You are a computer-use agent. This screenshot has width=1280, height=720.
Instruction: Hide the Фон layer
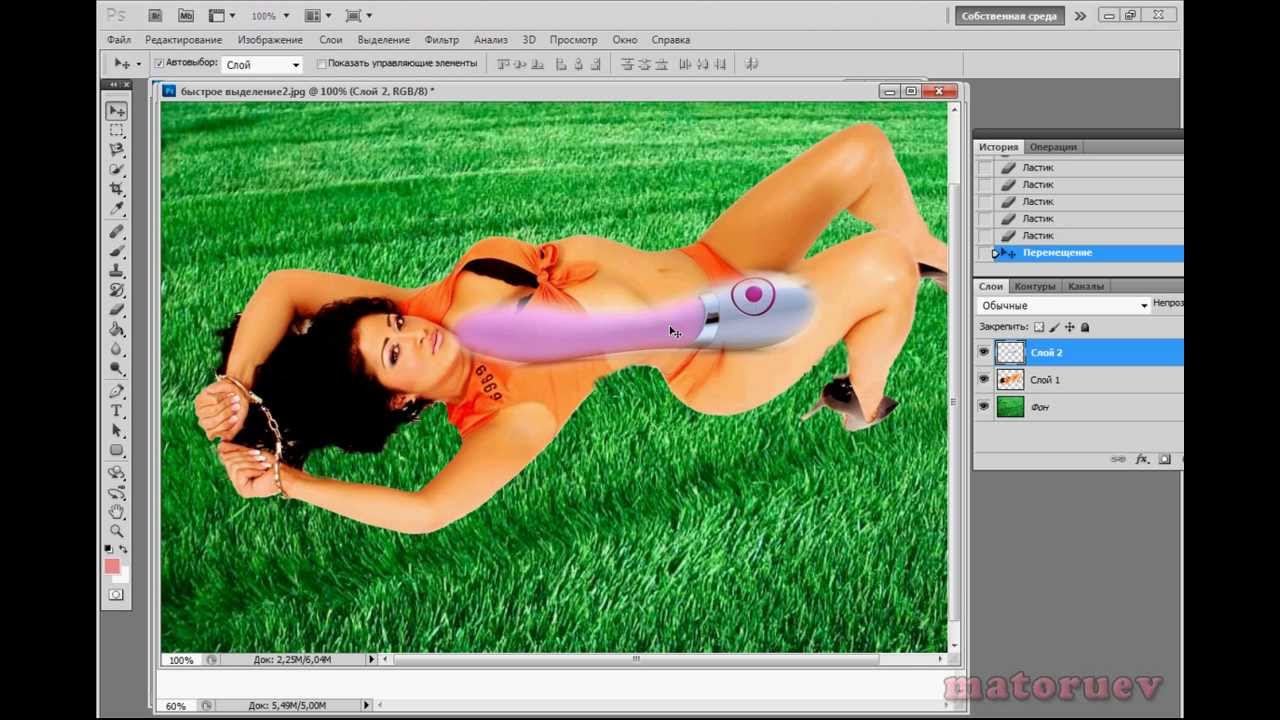984,407
